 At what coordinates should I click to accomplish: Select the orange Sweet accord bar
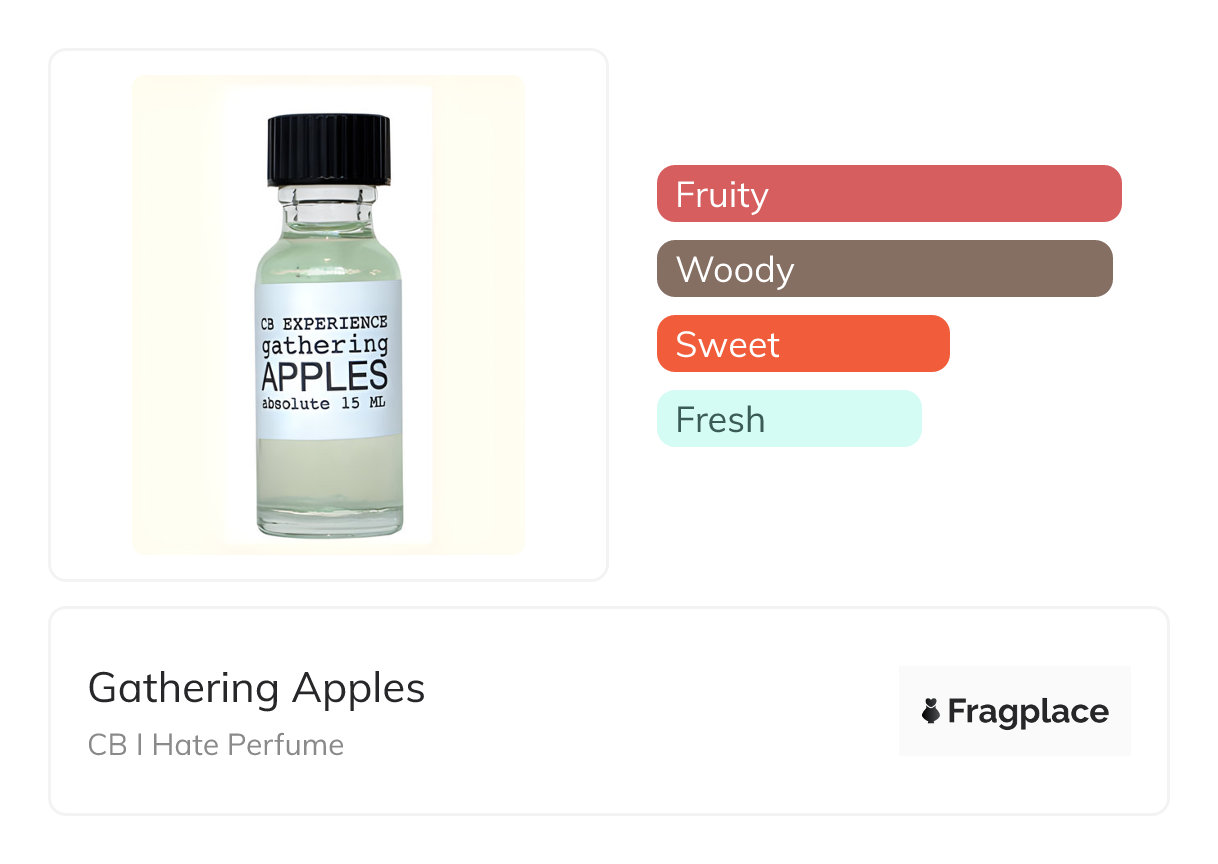802,344
